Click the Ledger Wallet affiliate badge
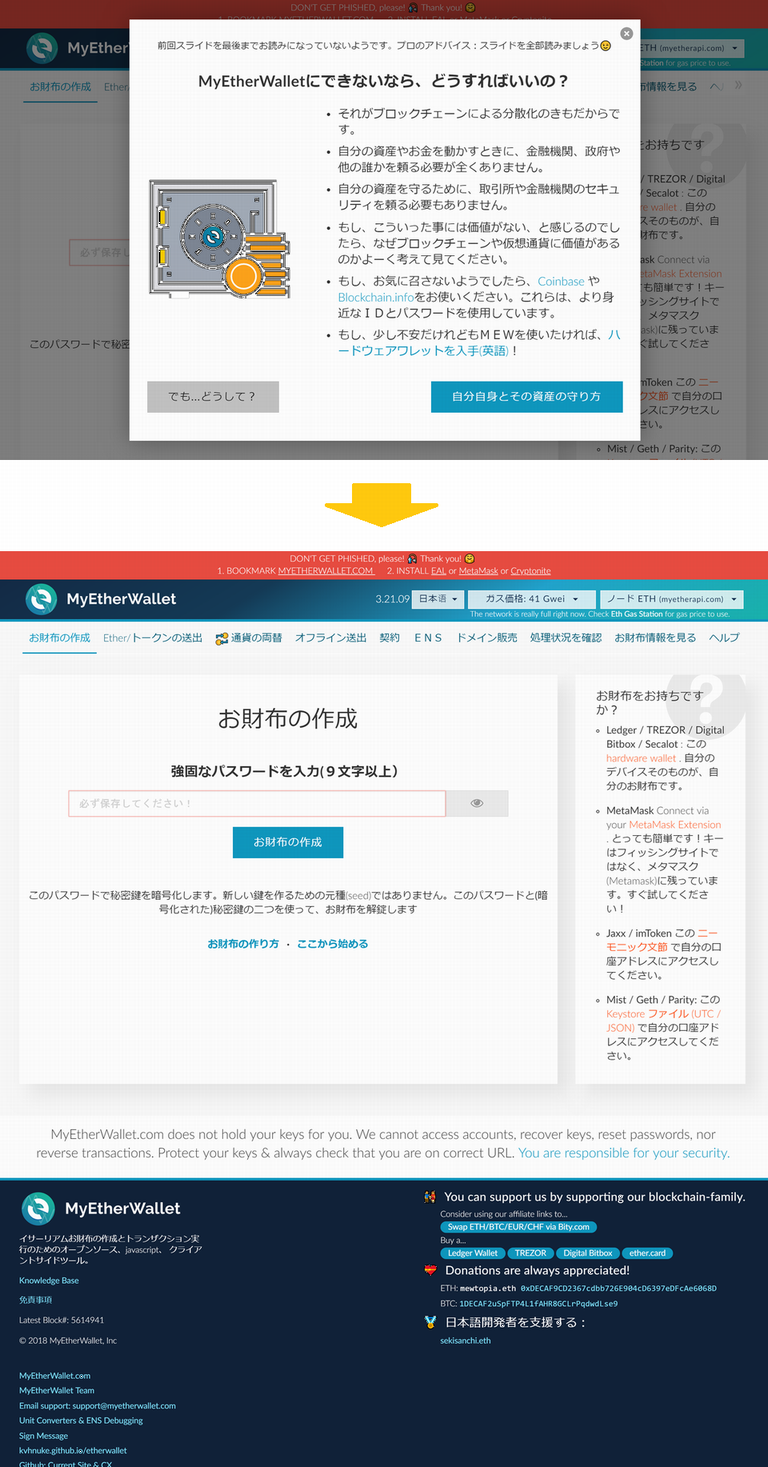The image size is (768, 1467). click(473, 1253)
